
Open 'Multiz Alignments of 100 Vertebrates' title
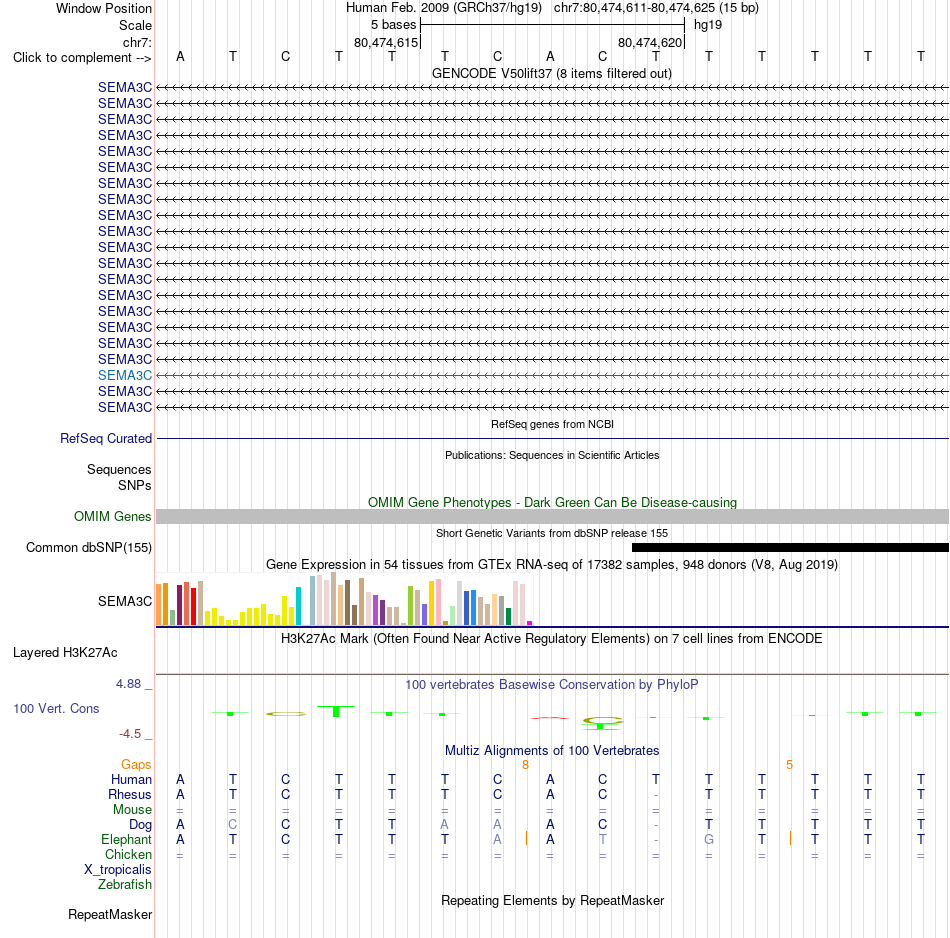click(552, 750)
